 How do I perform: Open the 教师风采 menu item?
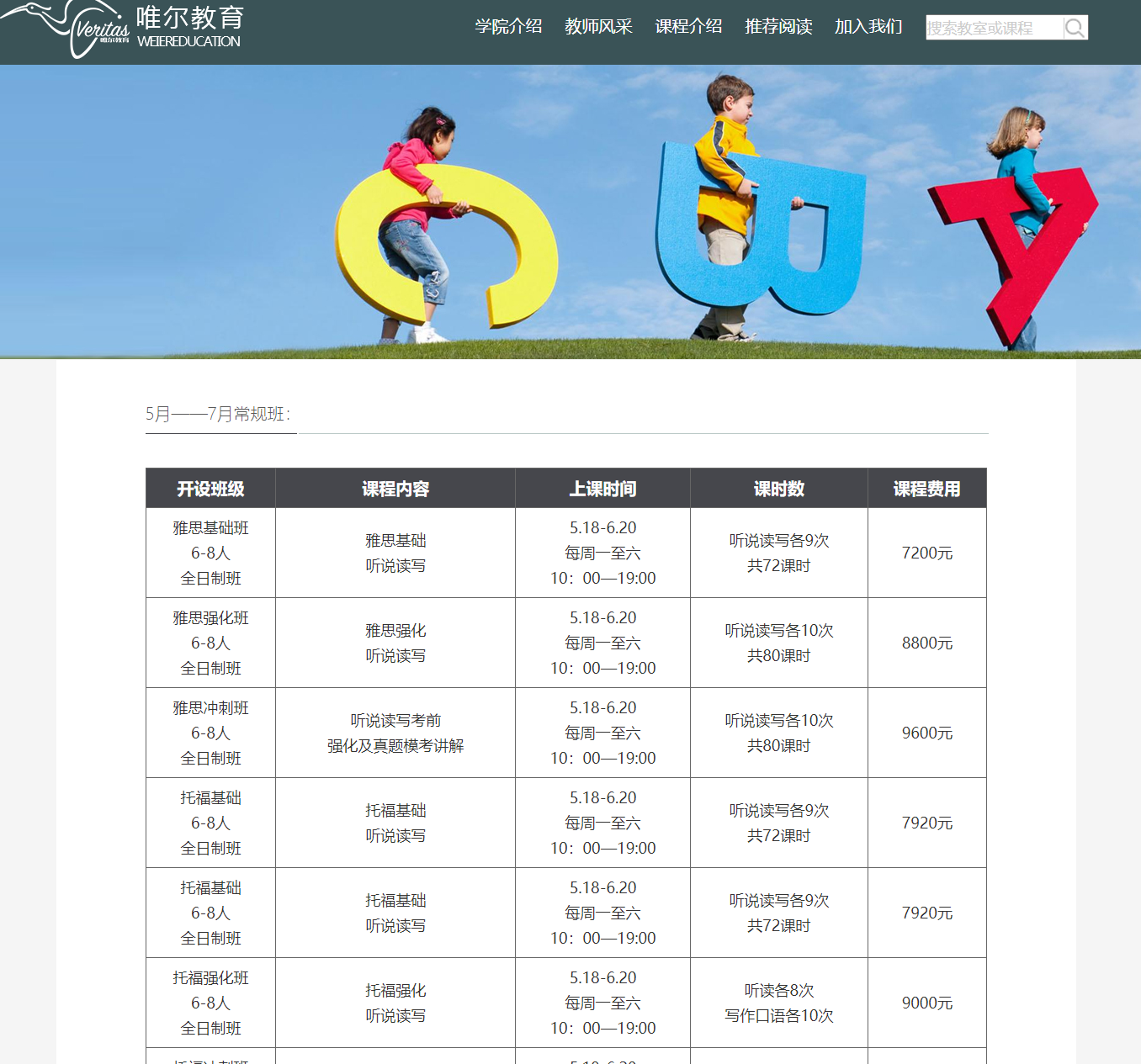click(599, 26)
